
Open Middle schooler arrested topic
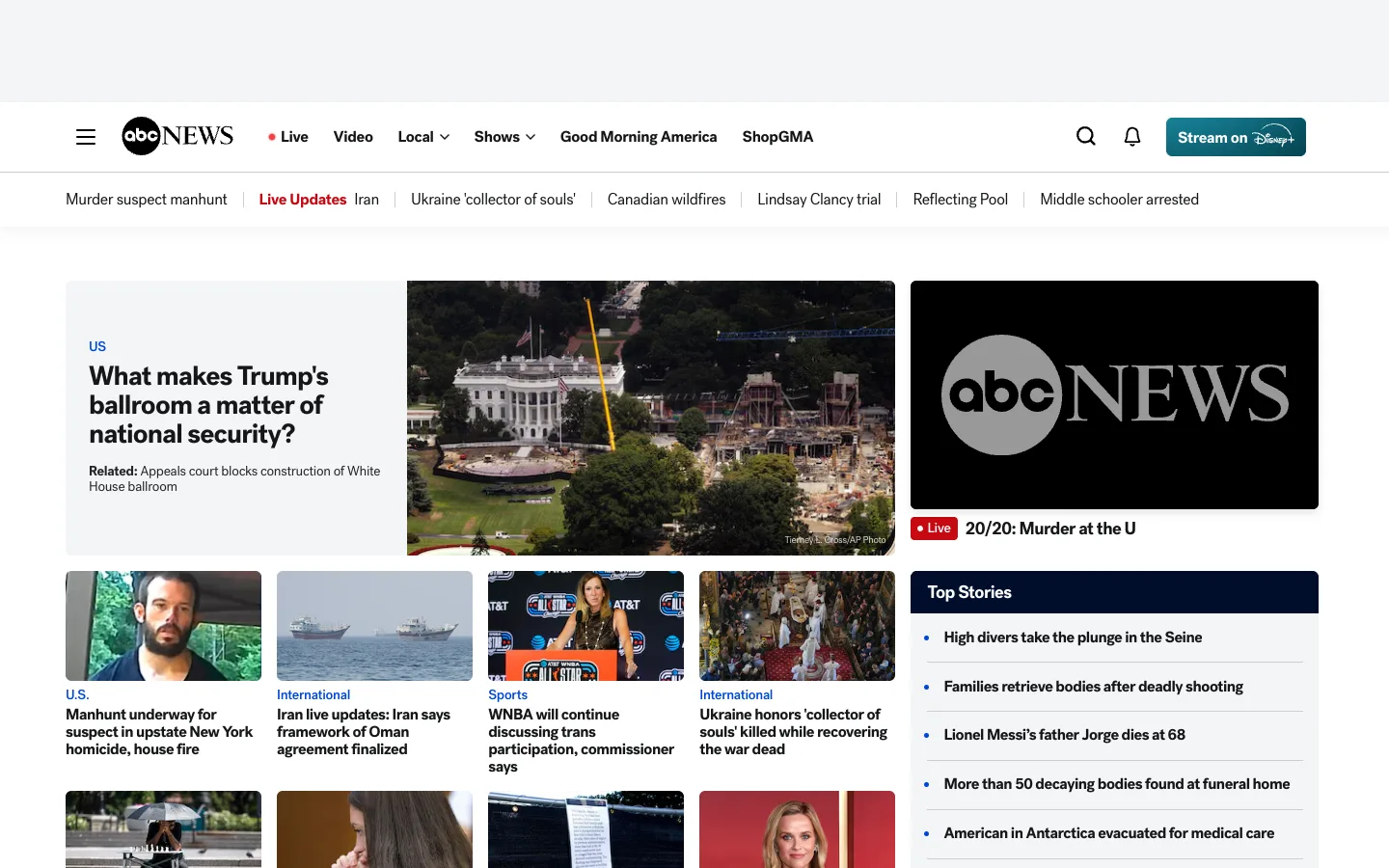click(1119, 200)
